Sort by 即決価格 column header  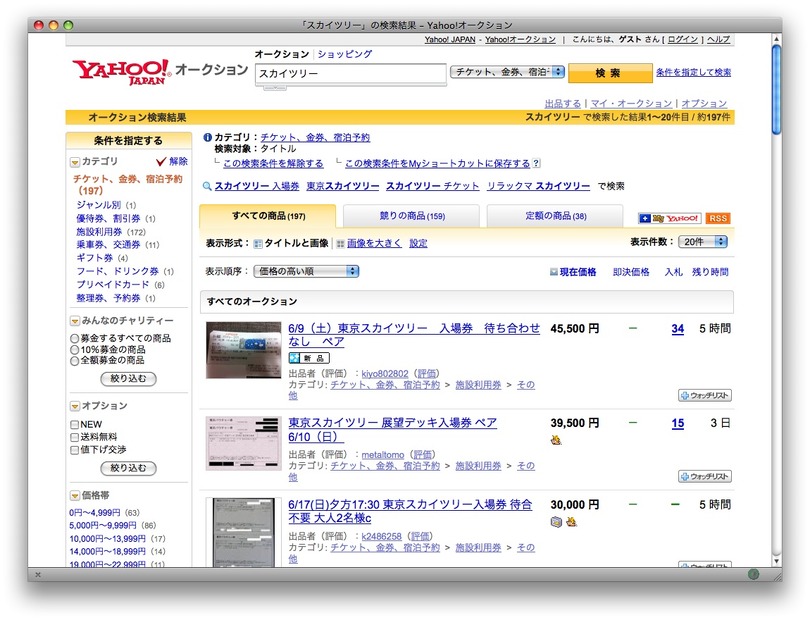[631, 272]
